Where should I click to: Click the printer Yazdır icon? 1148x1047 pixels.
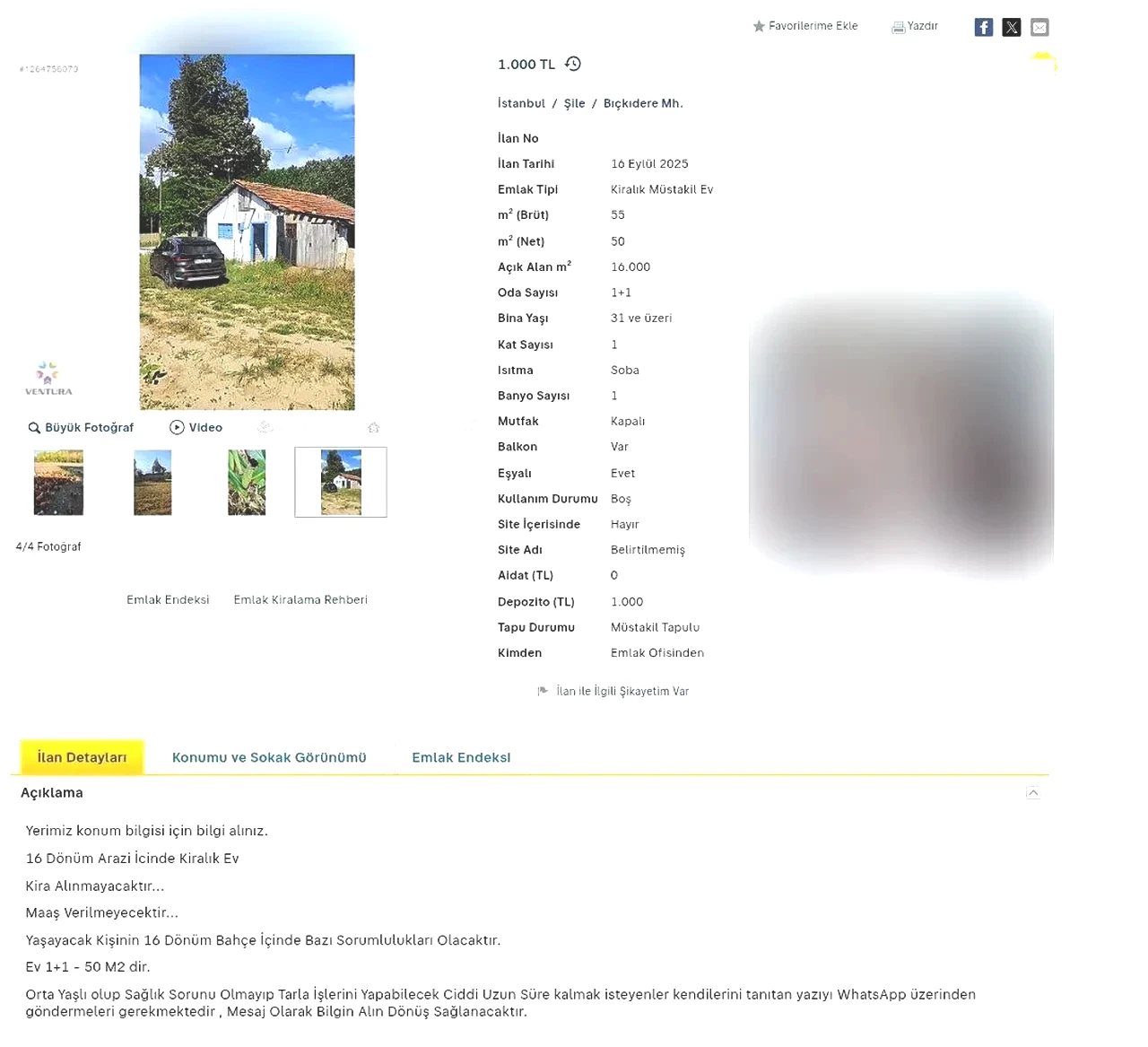(898, 27)
